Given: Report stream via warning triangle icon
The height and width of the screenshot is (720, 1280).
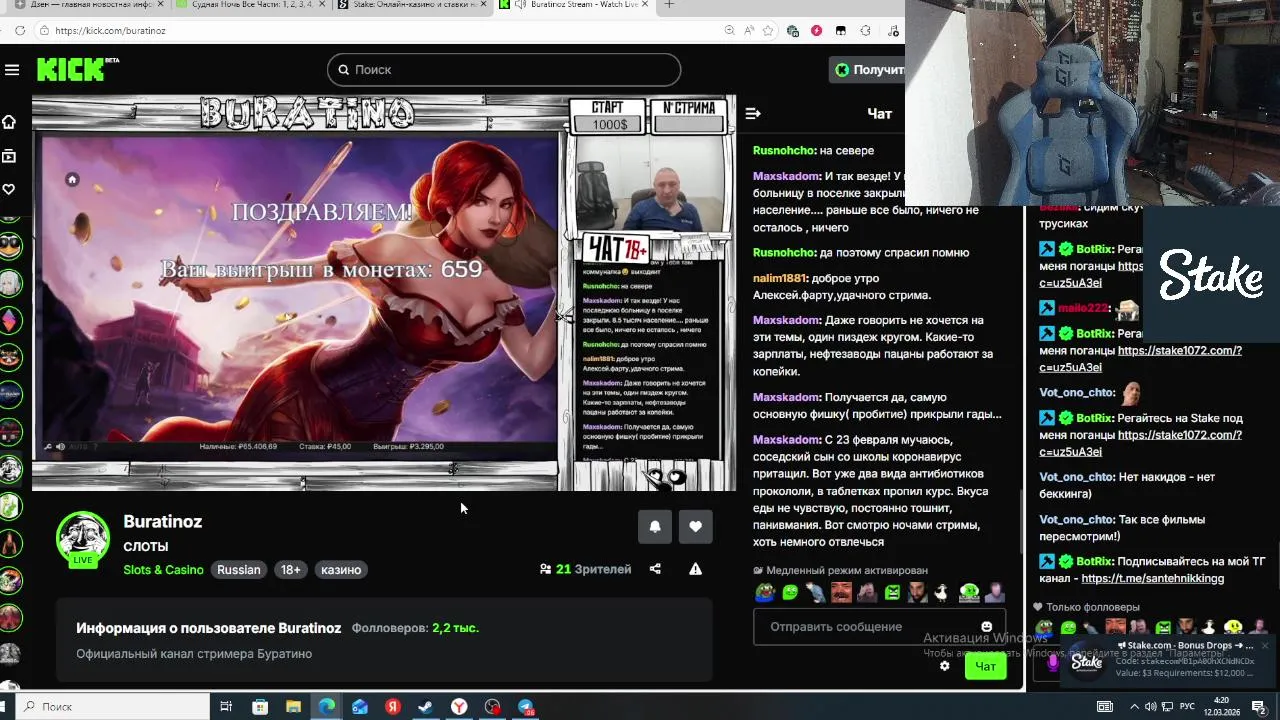Looking at the screenshot, I should click(695, 569).
